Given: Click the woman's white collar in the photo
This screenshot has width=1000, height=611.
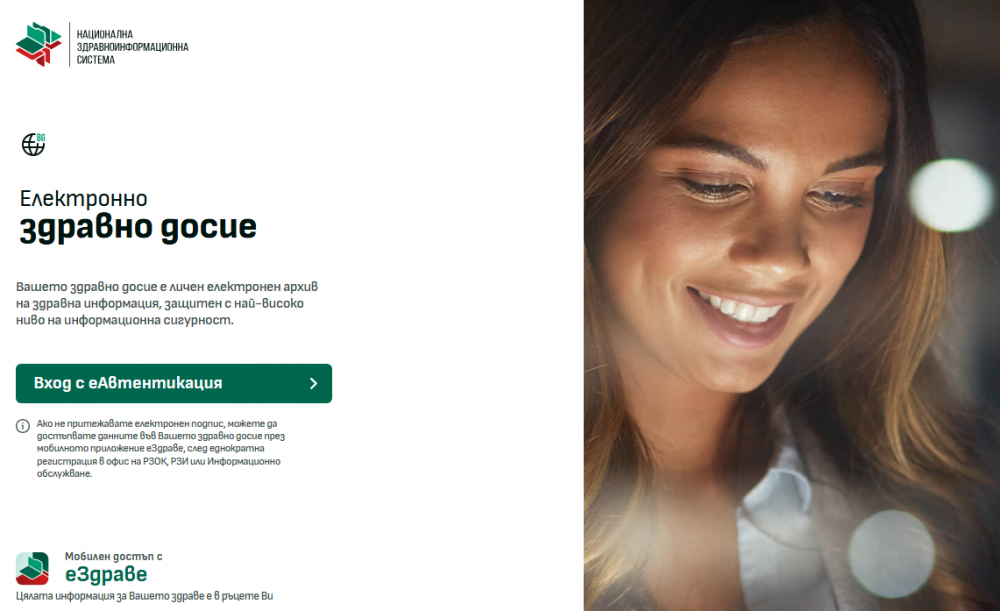Looking at the screenshot, I should [775, 510].
